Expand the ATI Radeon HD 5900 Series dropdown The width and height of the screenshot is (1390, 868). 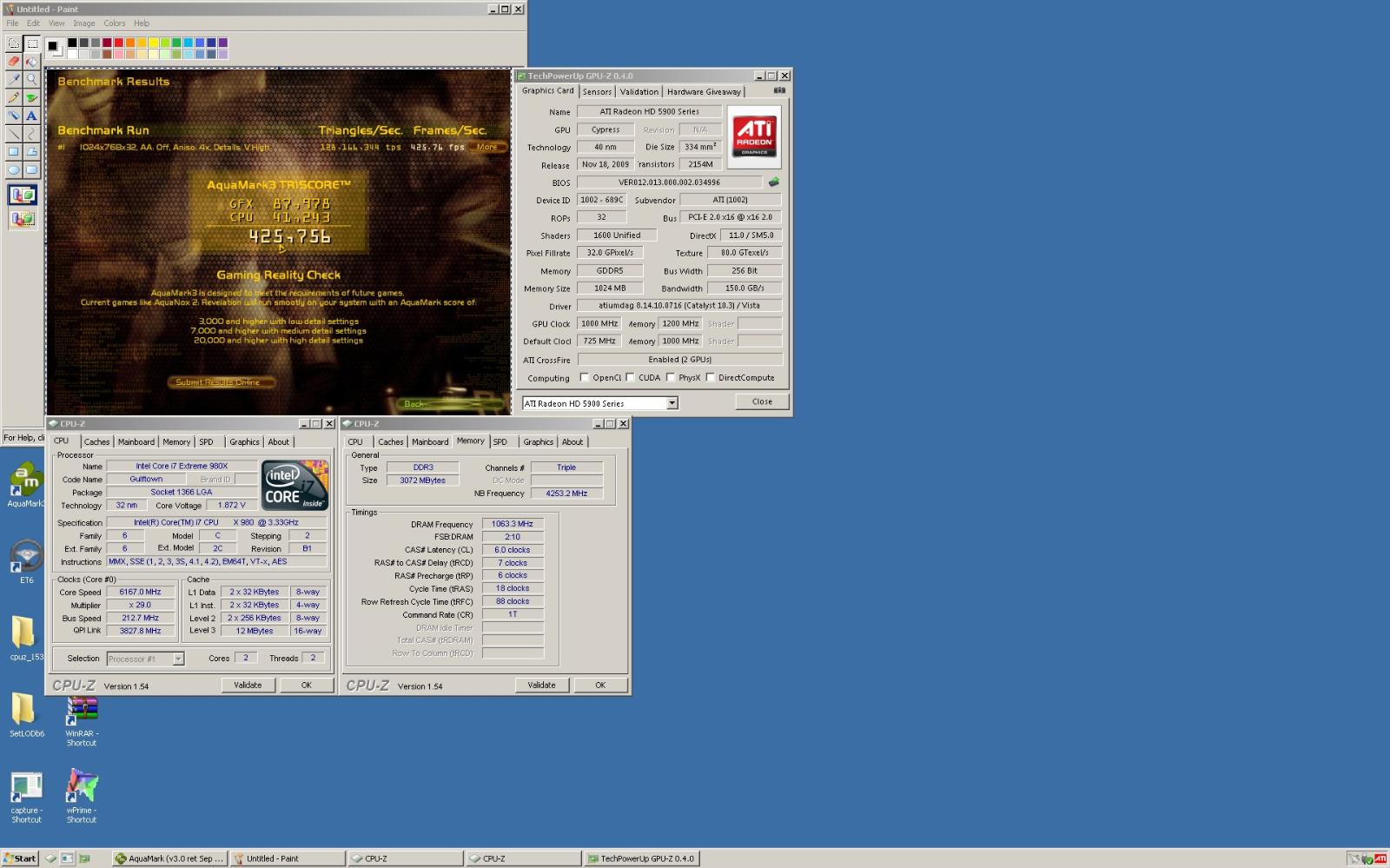(x=672, y=403)
